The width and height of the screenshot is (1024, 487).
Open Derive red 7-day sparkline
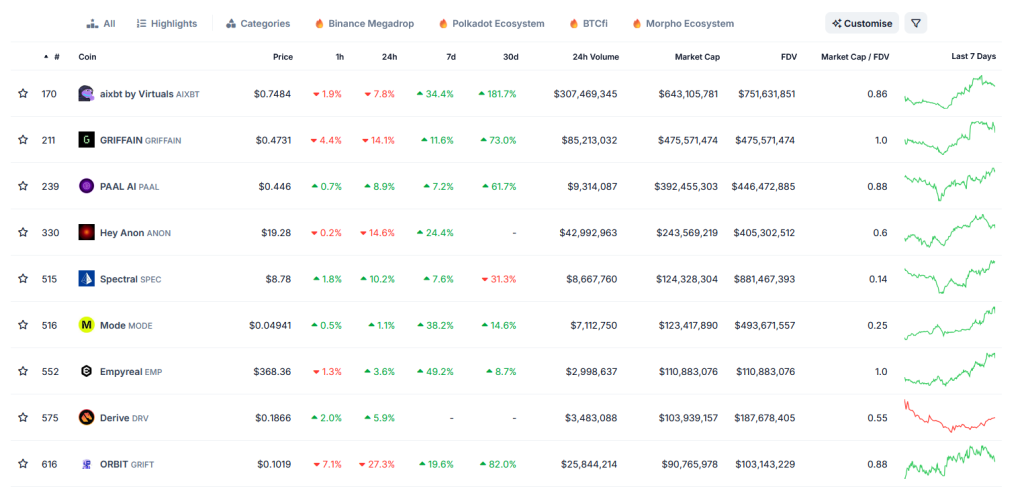(950, 416)
